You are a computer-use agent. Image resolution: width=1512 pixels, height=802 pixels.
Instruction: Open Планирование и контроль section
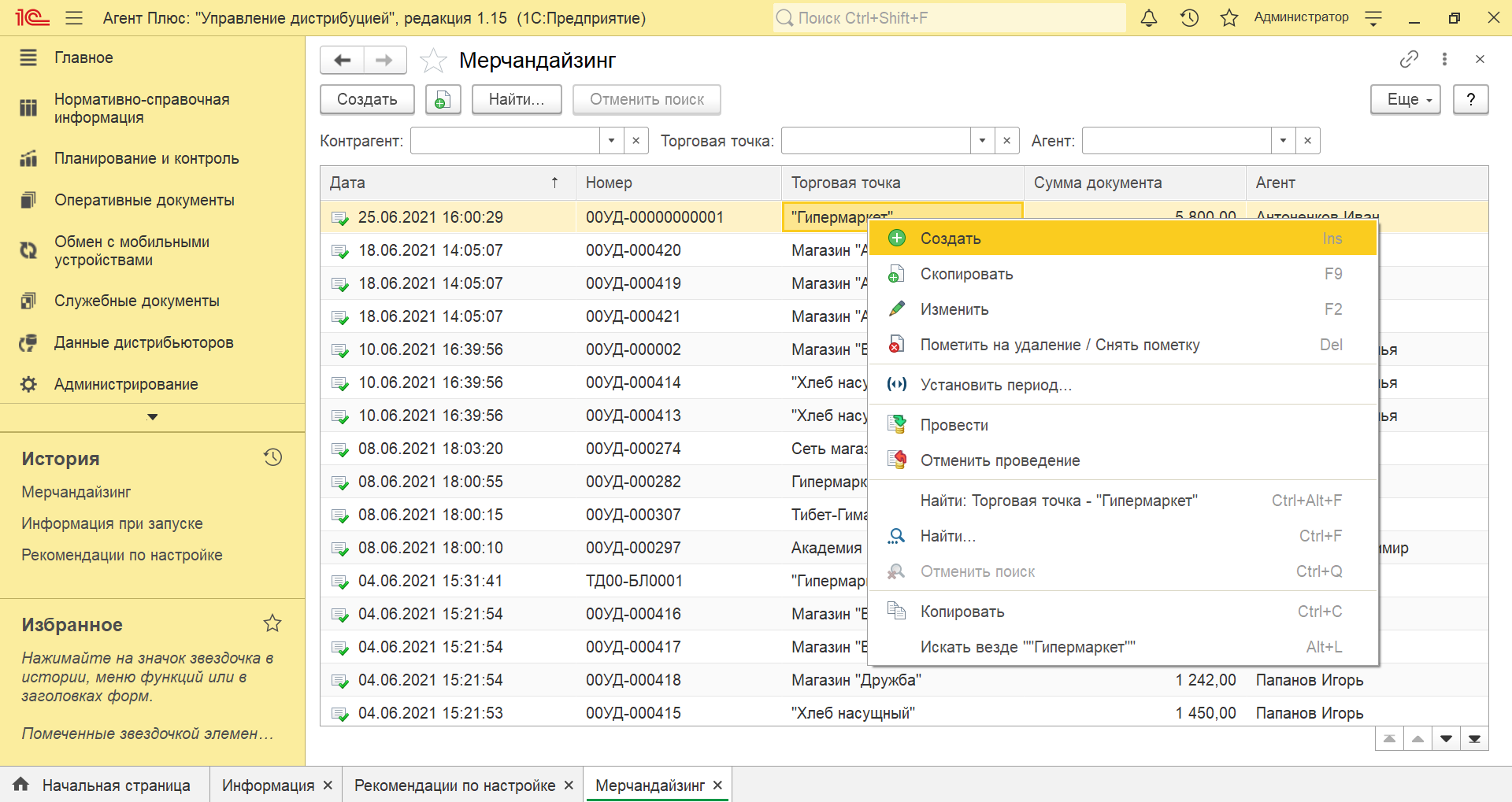(152, 158)
